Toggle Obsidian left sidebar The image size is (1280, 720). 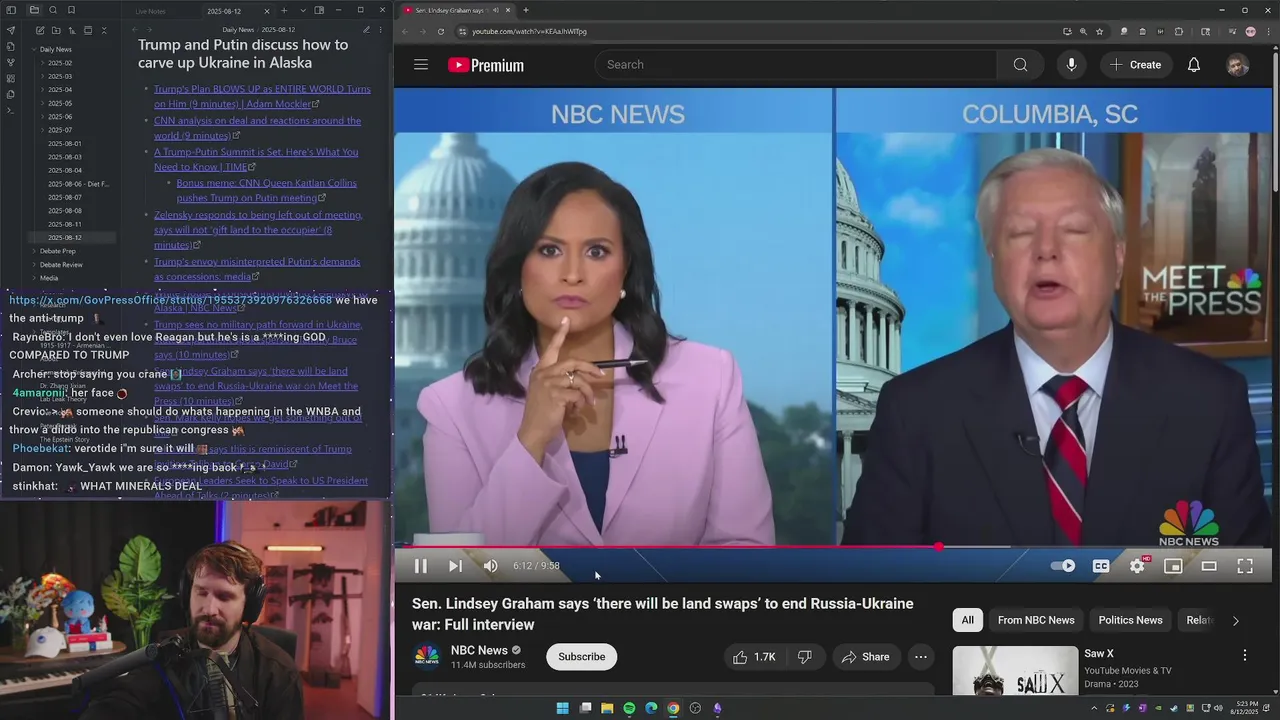11,10
